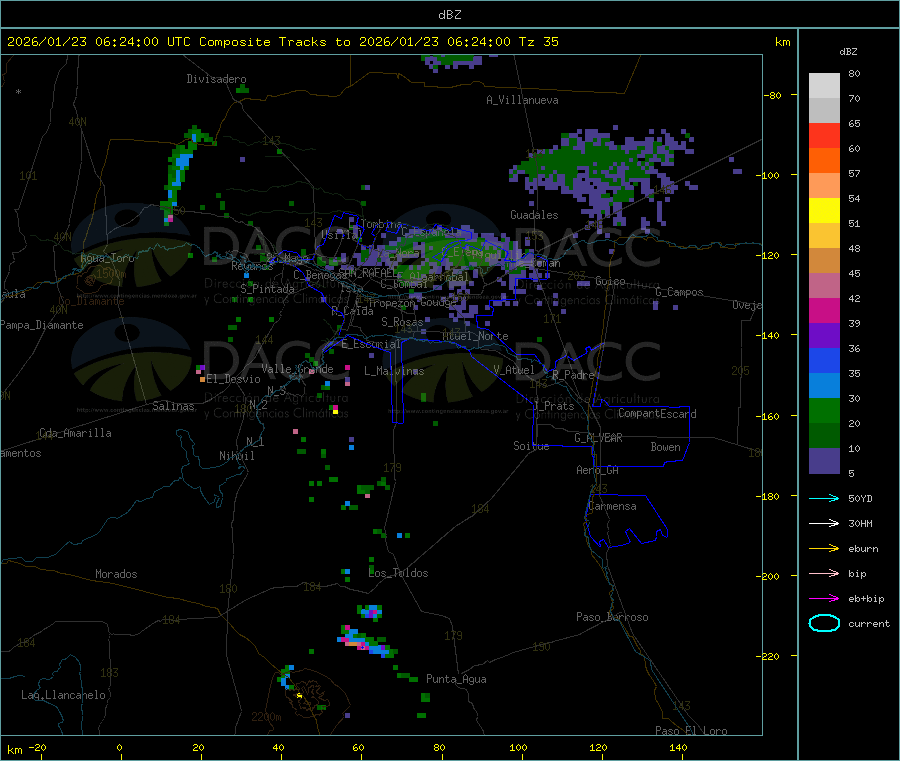
Task: Click the green echo cell near Divisadero
Action: pyautogui.click(x=243, y=89)
